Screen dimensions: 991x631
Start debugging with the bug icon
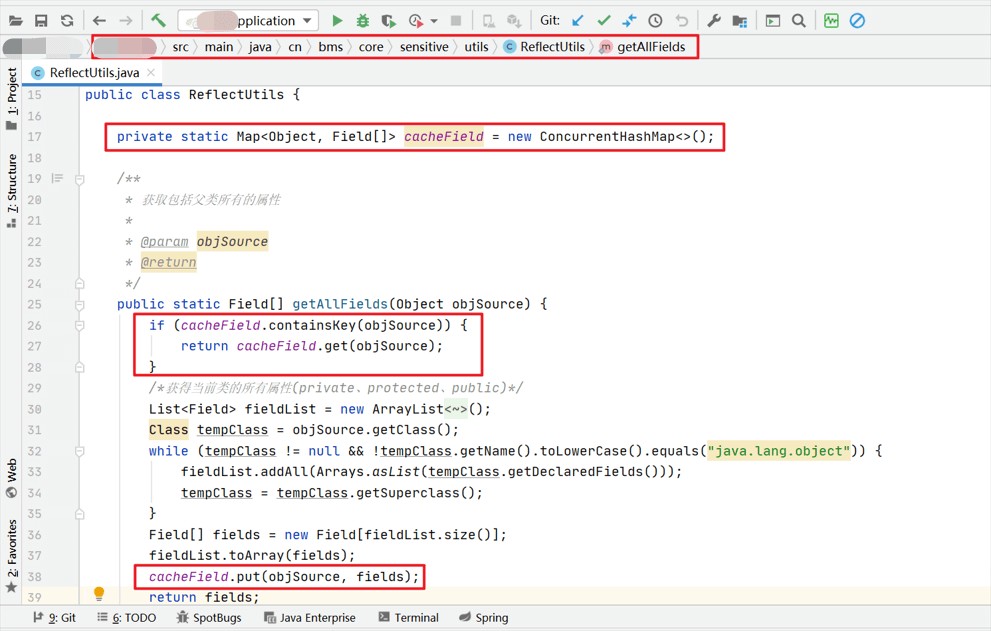pyautogui.click(x=363, y=20)
